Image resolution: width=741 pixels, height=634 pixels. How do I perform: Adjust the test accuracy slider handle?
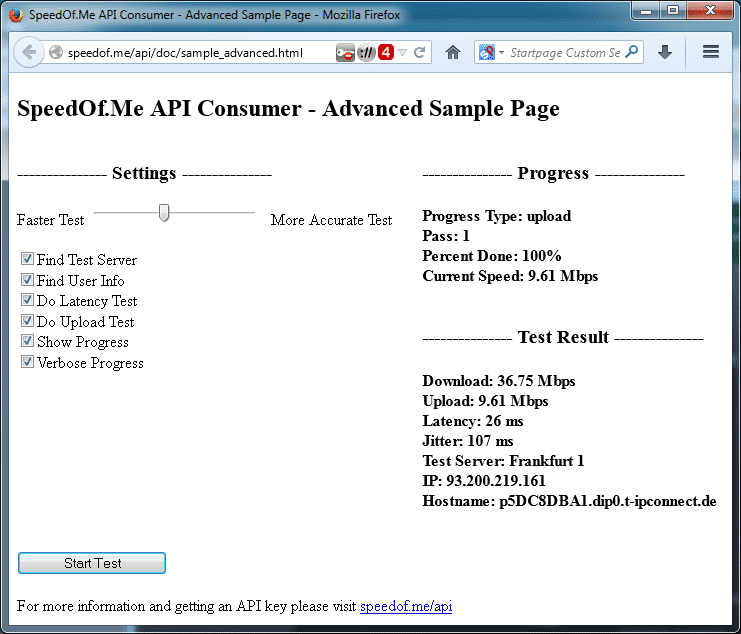(164, 213)
